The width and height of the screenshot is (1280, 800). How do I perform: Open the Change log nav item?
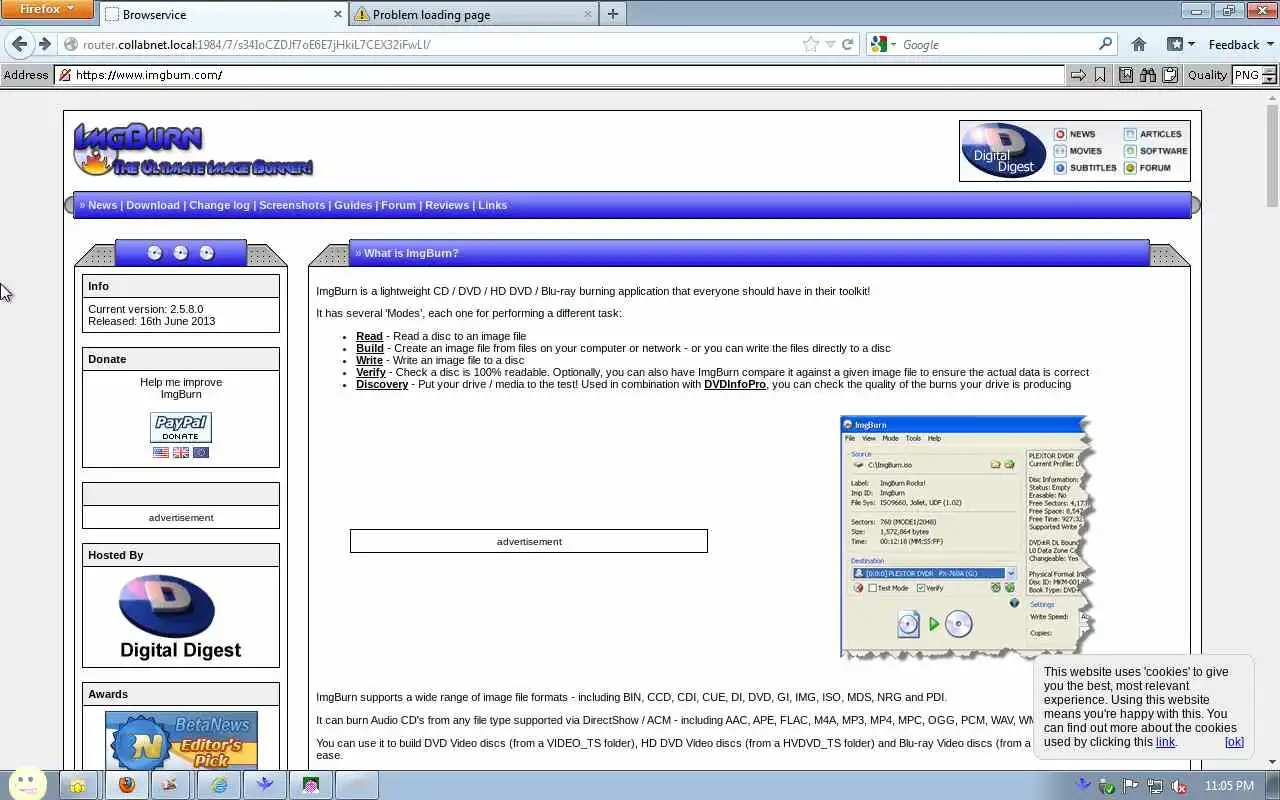pos(219,205)
